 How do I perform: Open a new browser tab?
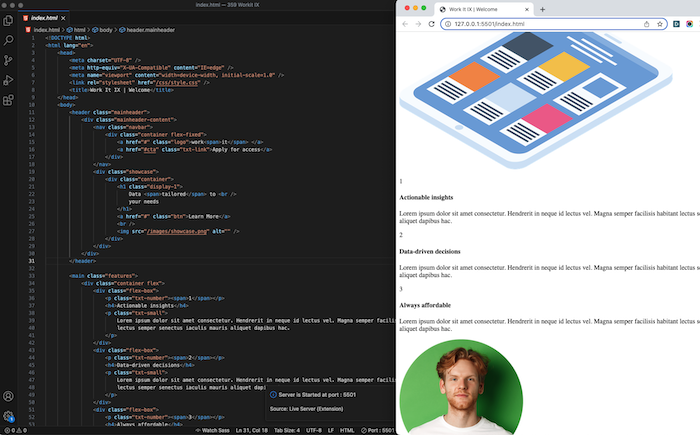542,9
